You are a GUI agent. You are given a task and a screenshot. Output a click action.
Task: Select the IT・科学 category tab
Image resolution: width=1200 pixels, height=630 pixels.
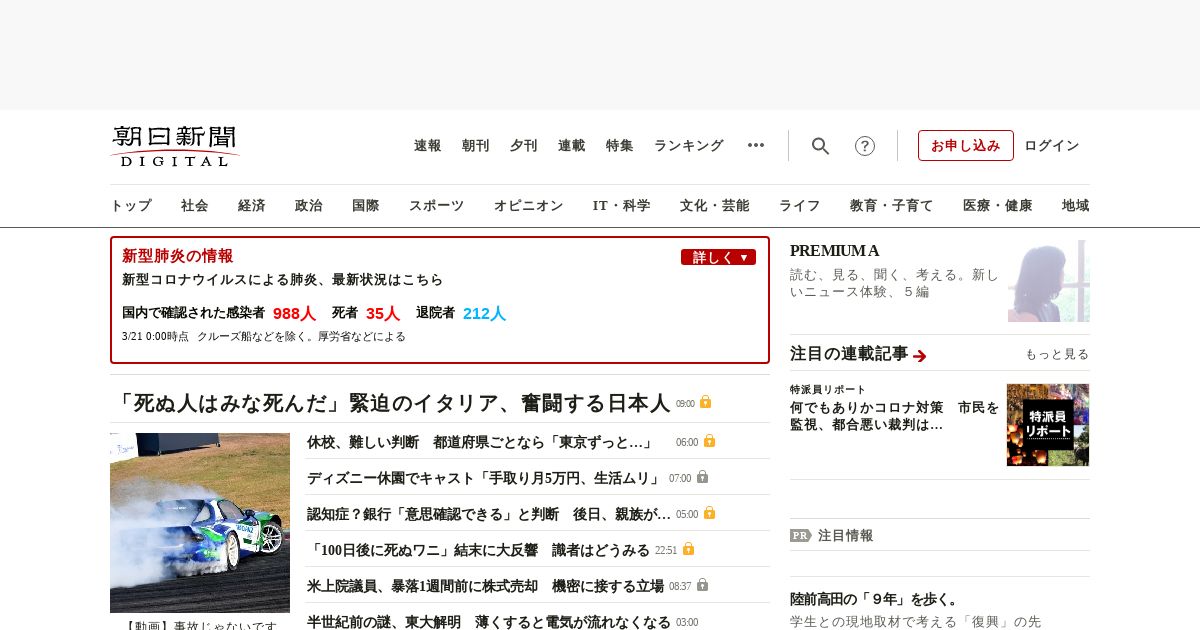point(622,206)
